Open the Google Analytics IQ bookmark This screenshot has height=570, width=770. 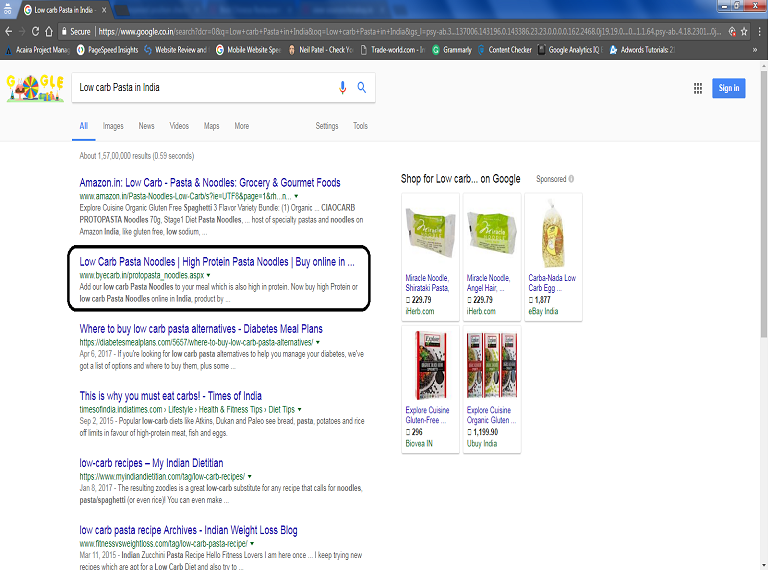tap(570, 50)
